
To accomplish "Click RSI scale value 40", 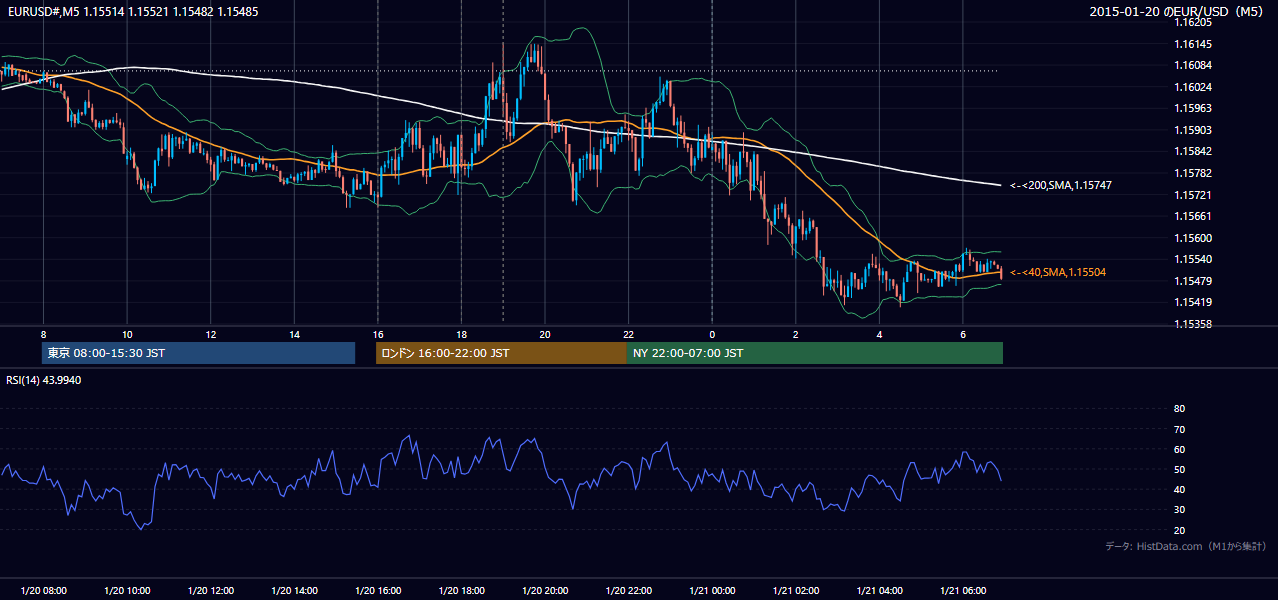I will [x=1179, y=489].
